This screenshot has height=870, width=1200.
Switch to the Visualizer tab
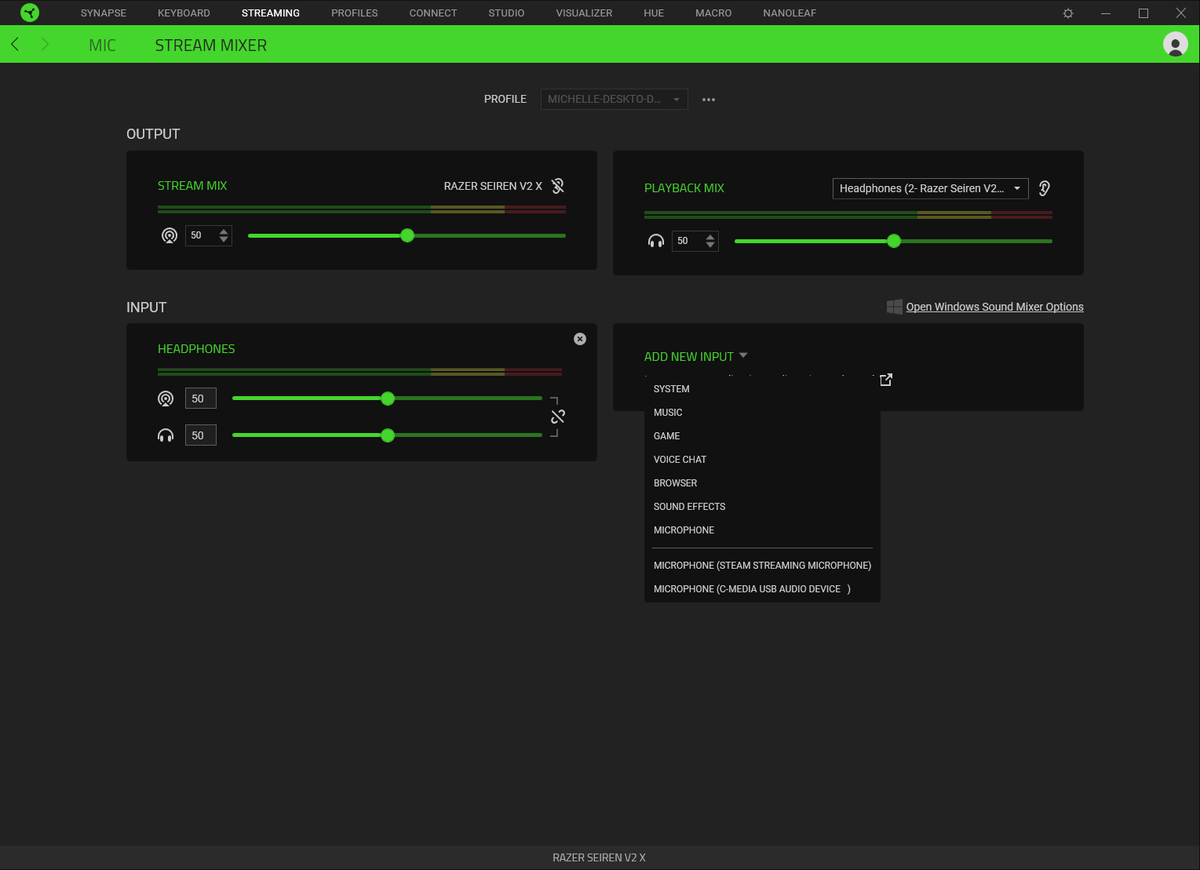tap(584, 13)
